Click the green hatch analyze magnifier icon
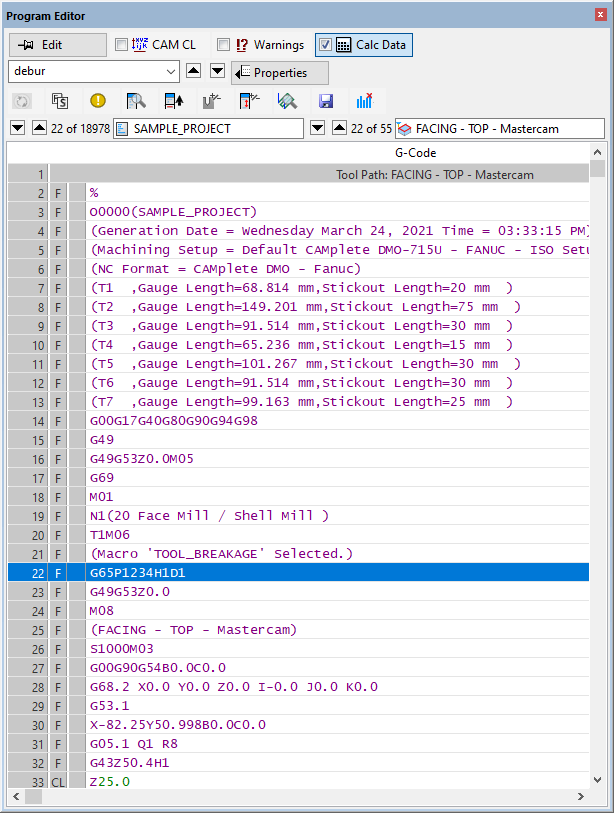 [287, 101]
